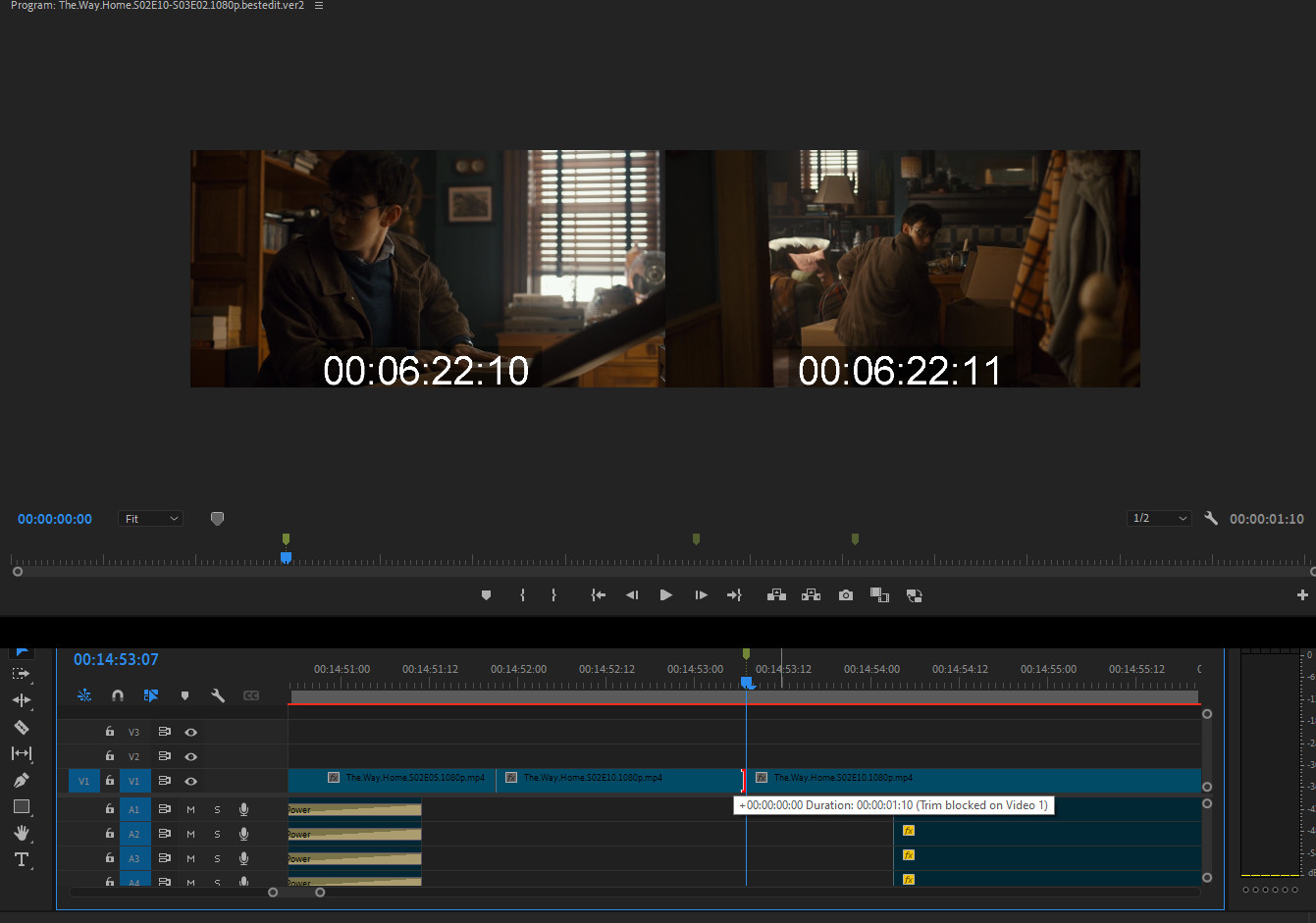Image resolution: width=1316 pixels, height=923 pixels.
Task: Select the Hand tool
Action: tap(21, 833)
